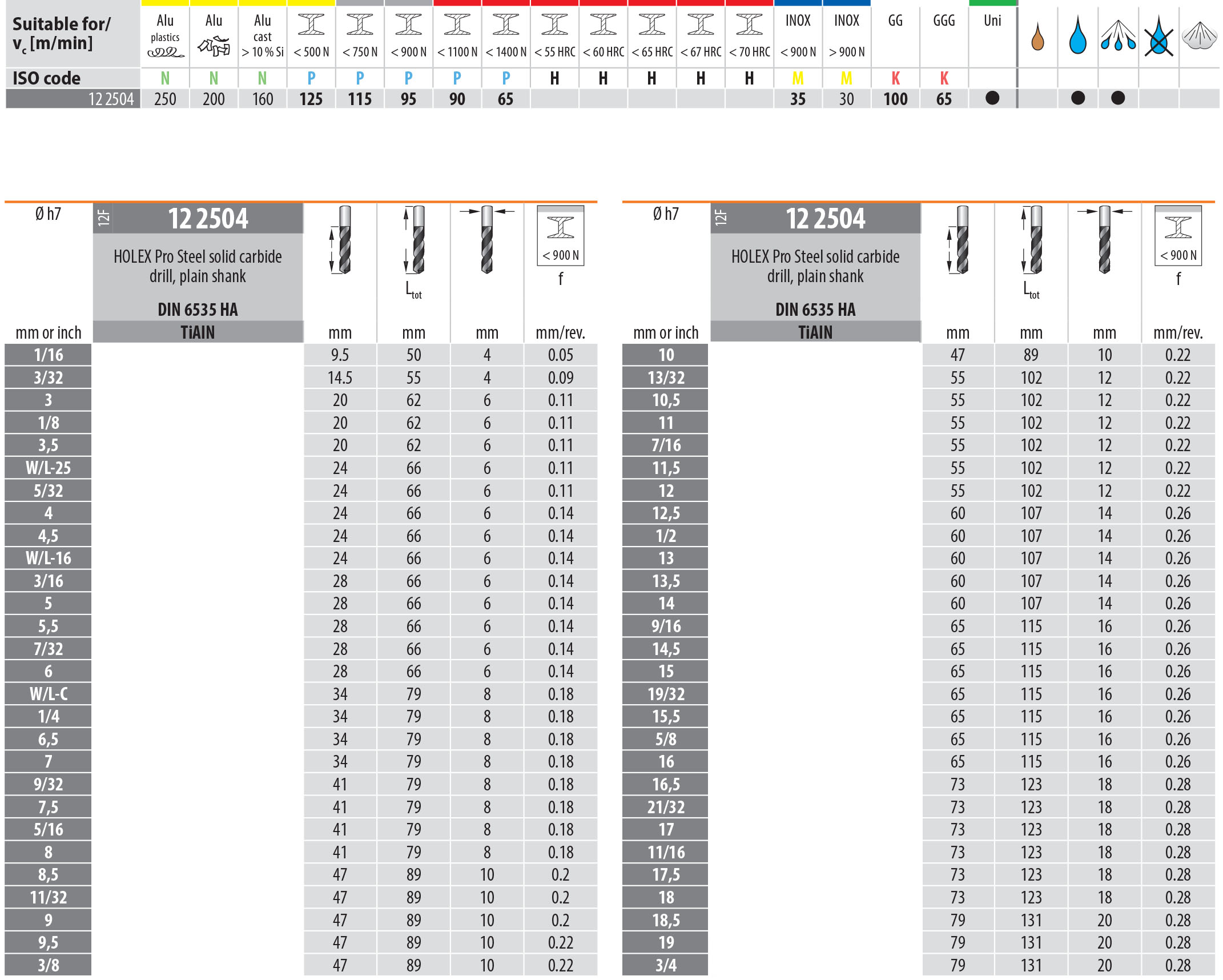
Task: Select the shank diameter drill icon in left table
Action: pyautogui.click(x=487, y=240)
